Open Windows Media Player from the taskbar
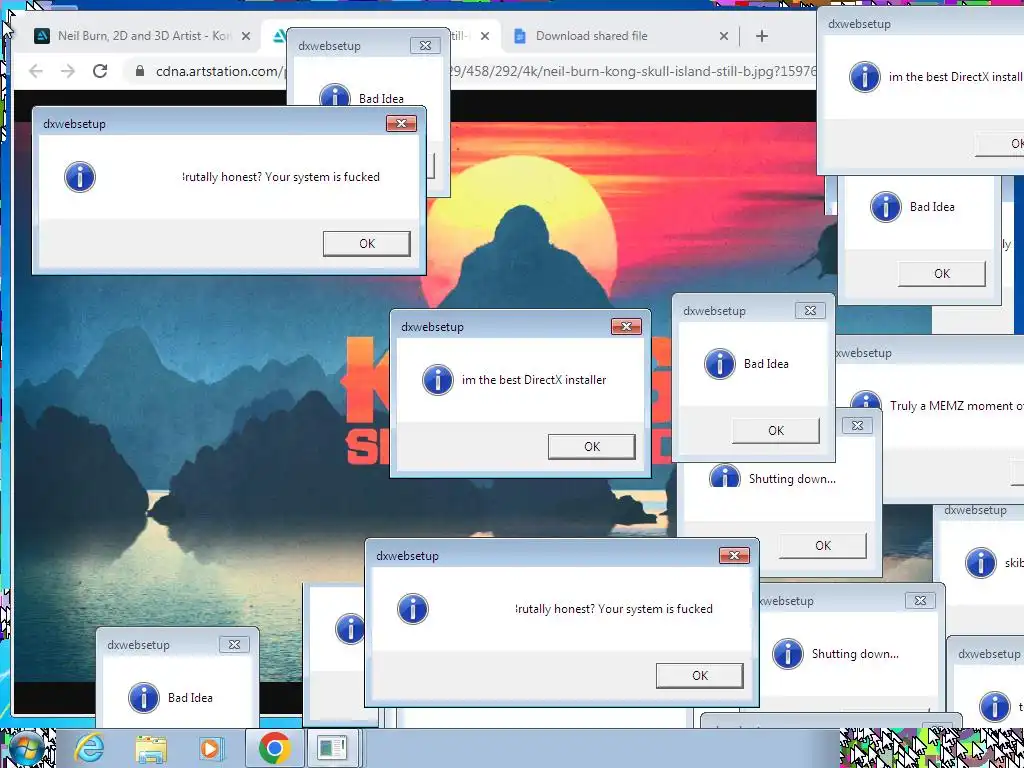Viewport: 1024px width, 768px height. [x=212, y=749]
